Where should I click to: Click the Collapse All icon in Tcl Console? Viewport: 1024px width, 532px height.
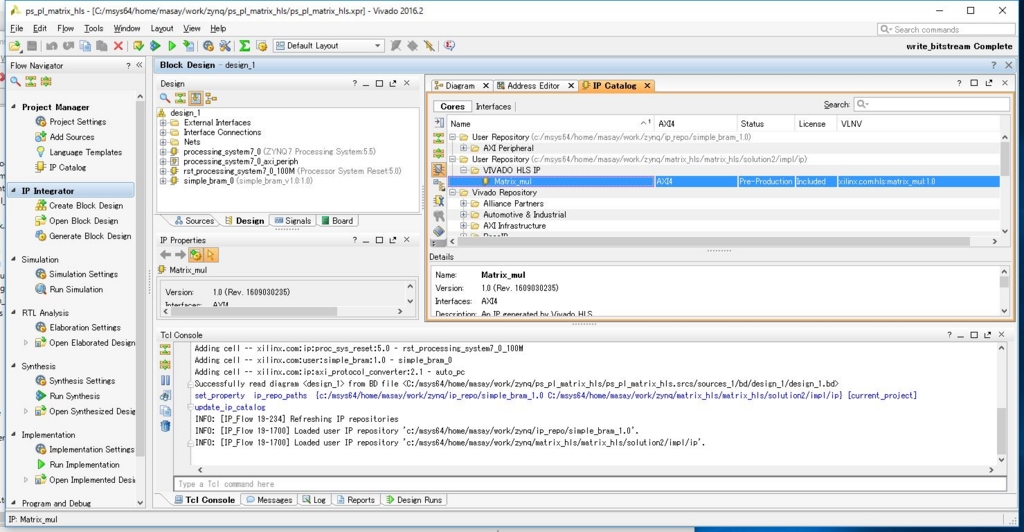[165, 349]
